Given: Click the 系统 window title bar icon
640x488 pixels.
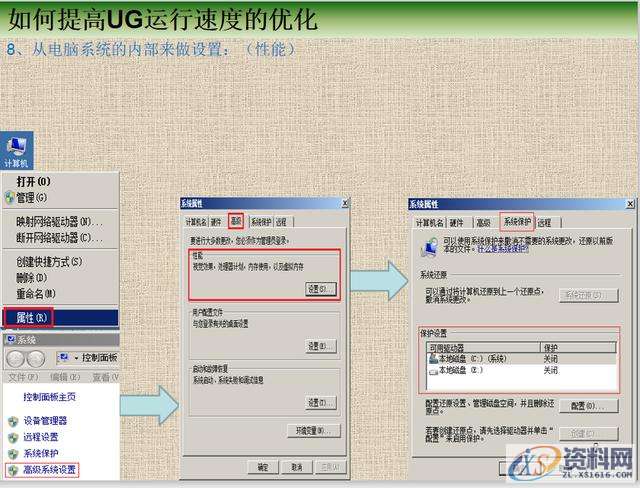Looking at the screenshot, I should tap(11, 339).
